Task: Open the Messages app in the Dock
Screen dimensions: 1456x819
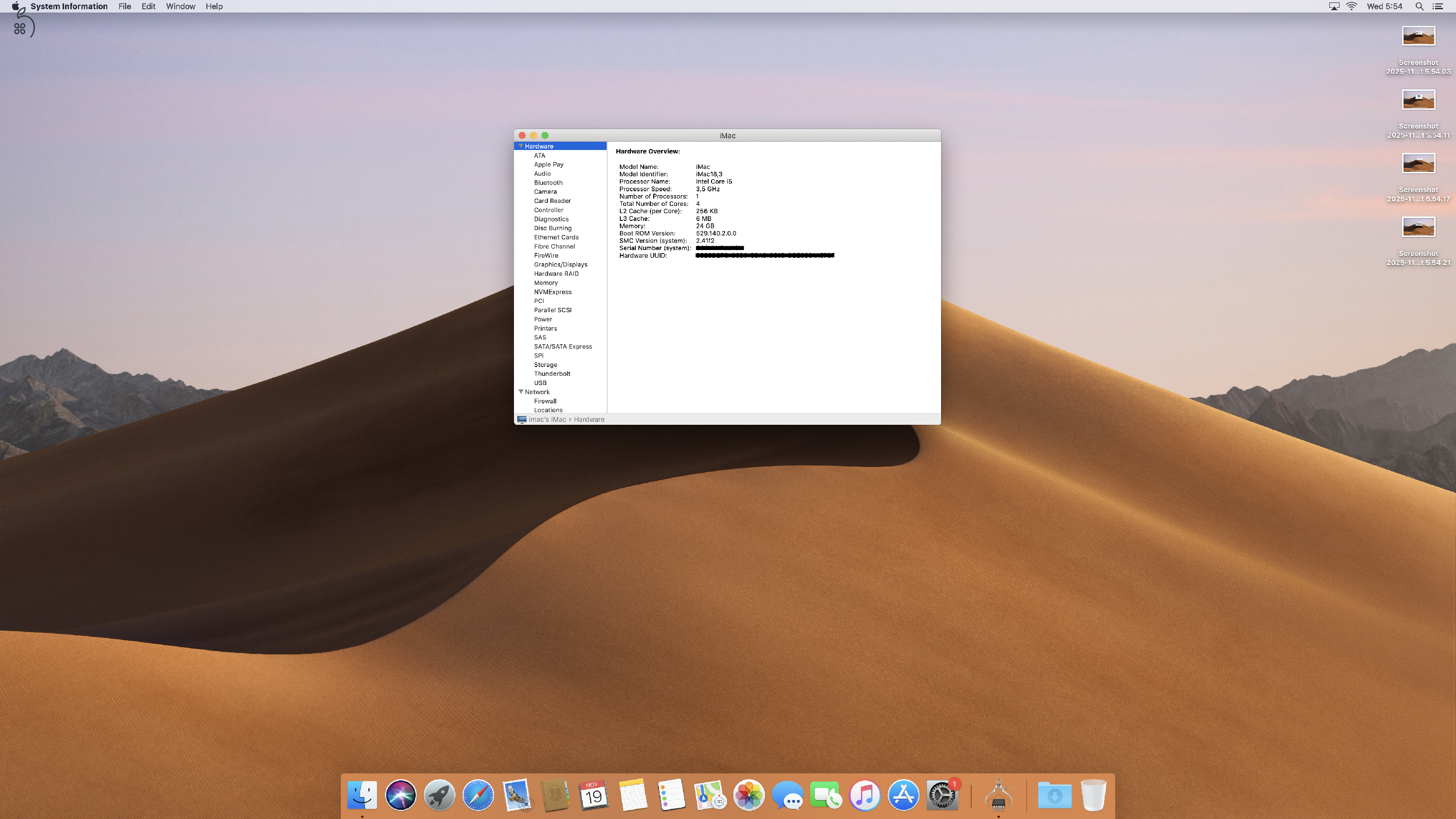Action: 789,795
